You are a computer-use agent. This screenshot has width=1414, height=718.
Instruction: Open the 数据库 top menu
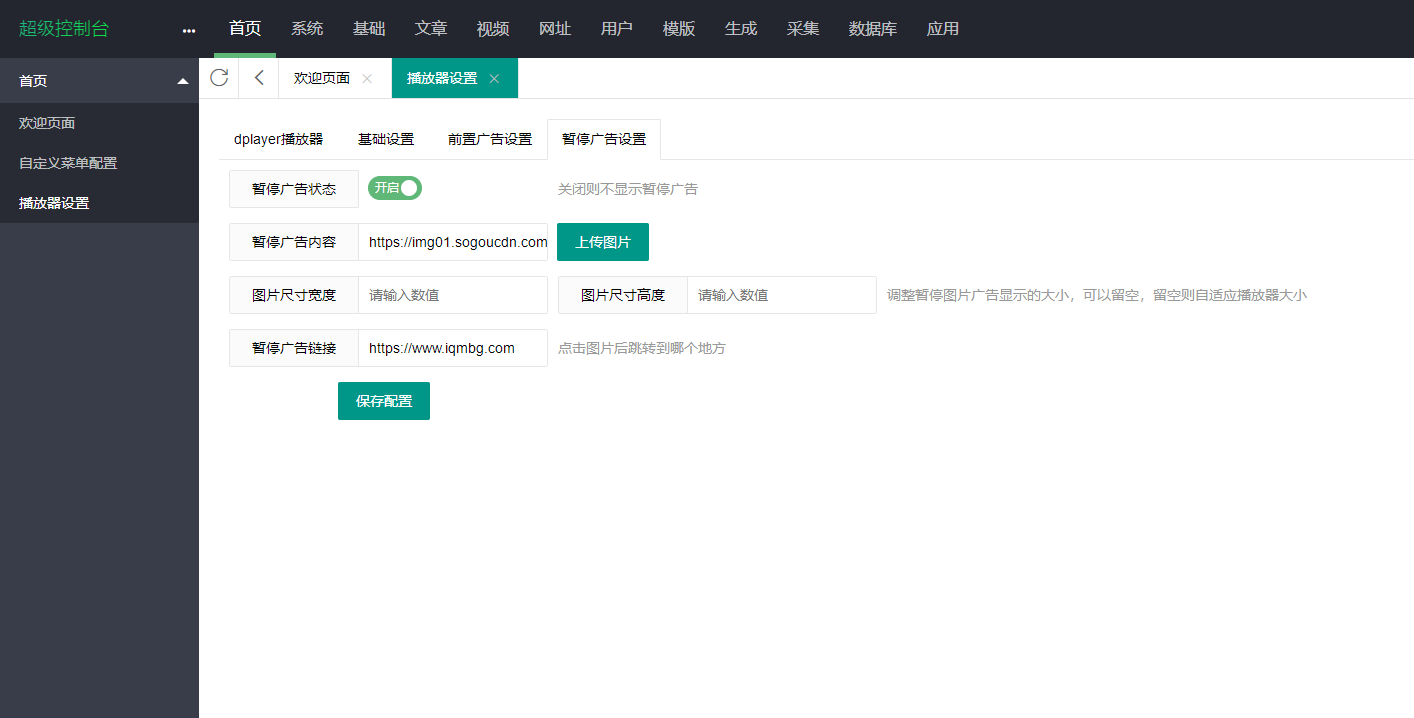pyautogui.click(x=873, y=29)
